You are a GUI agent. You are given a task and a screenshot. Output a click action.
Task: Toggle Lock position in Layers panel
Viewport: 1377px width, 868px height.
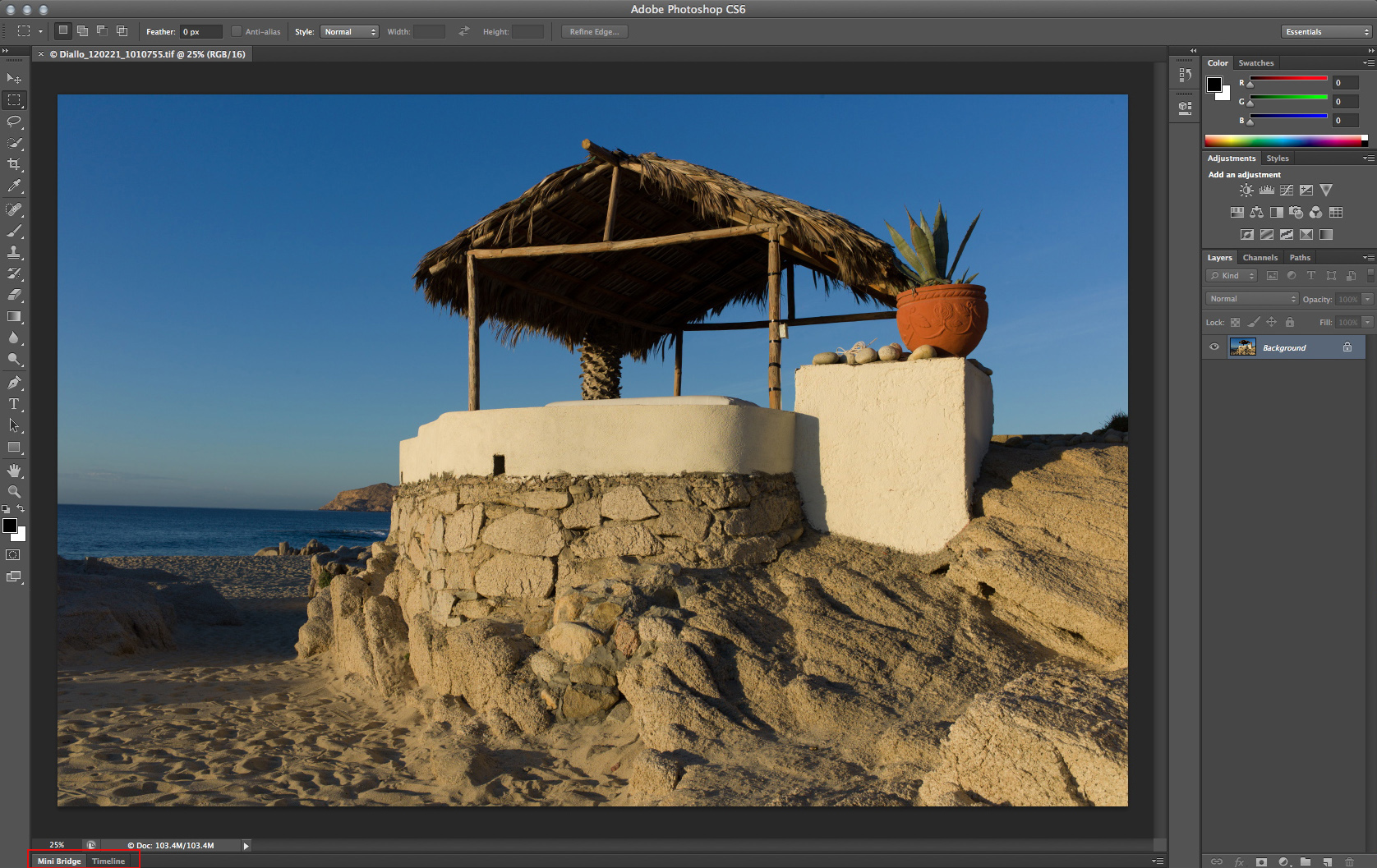pos(1272,323)
